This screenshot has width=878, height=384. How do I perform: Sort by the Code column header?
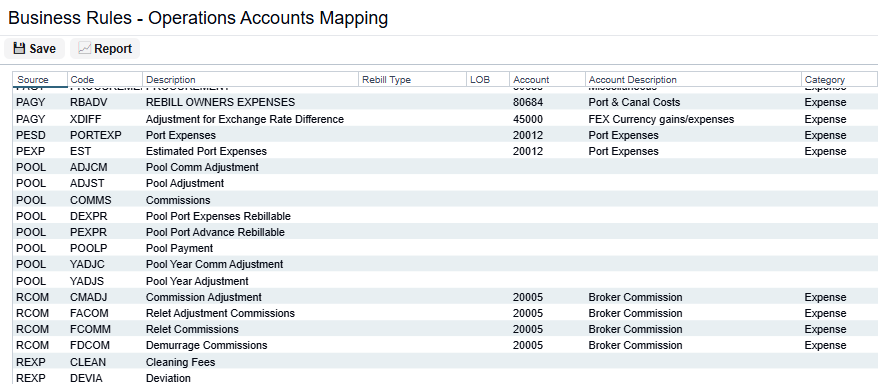[x=105, y=79]
